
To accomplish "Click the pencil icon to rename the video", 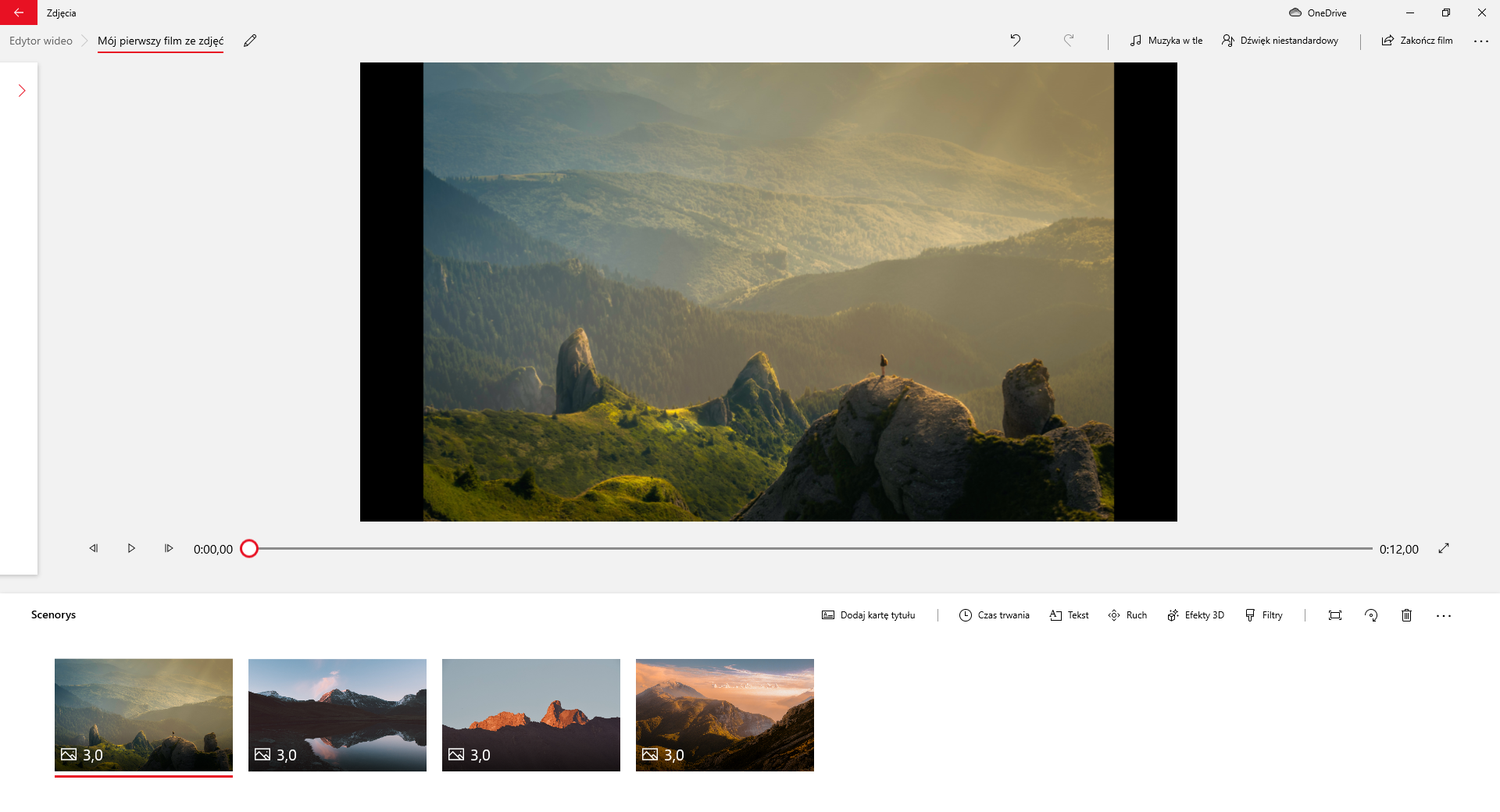I will pyautogui.click(x=250, y=41).
